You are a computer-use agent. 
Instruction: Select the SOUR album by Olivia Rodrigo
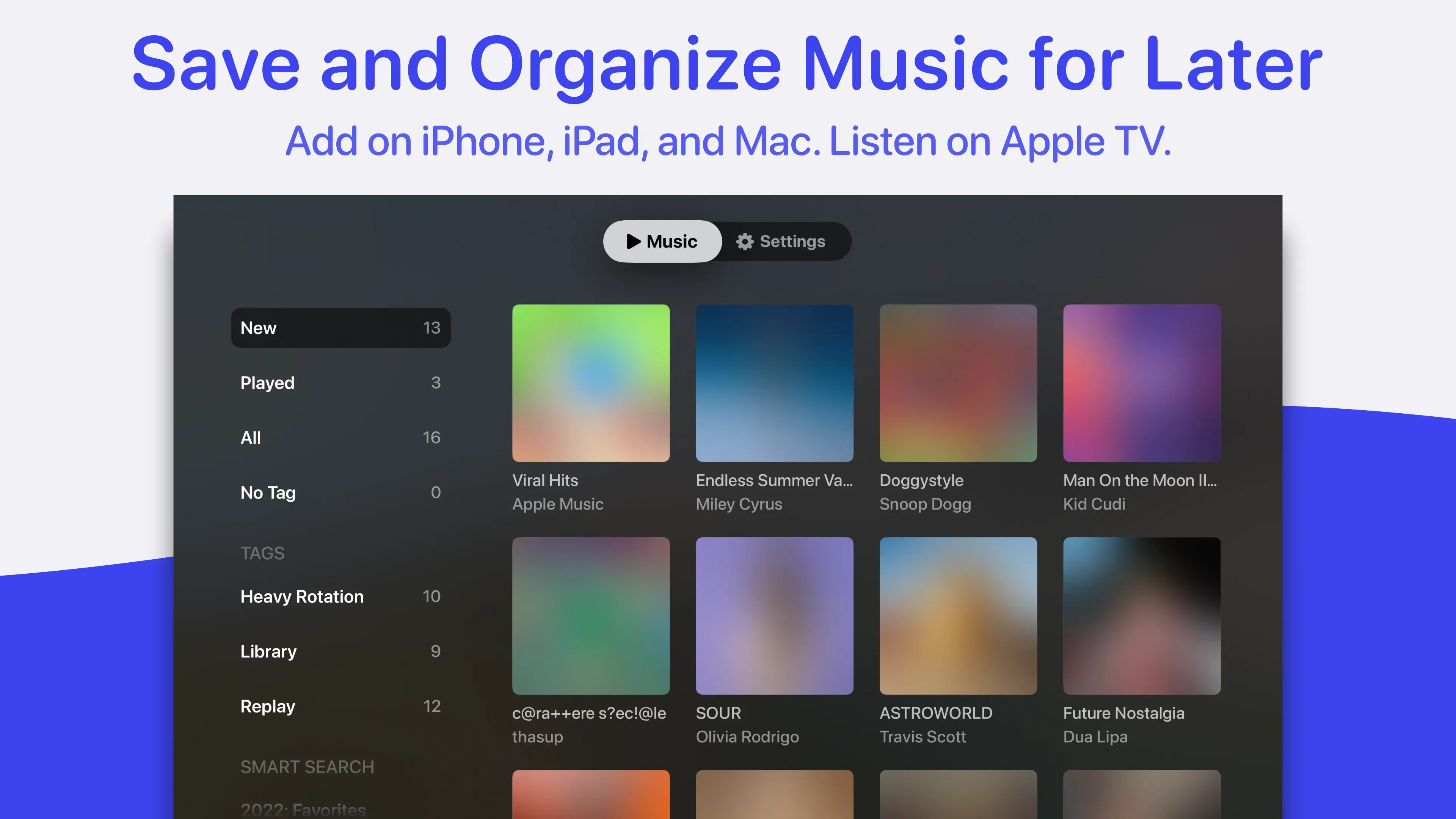[x=774, y=615]
